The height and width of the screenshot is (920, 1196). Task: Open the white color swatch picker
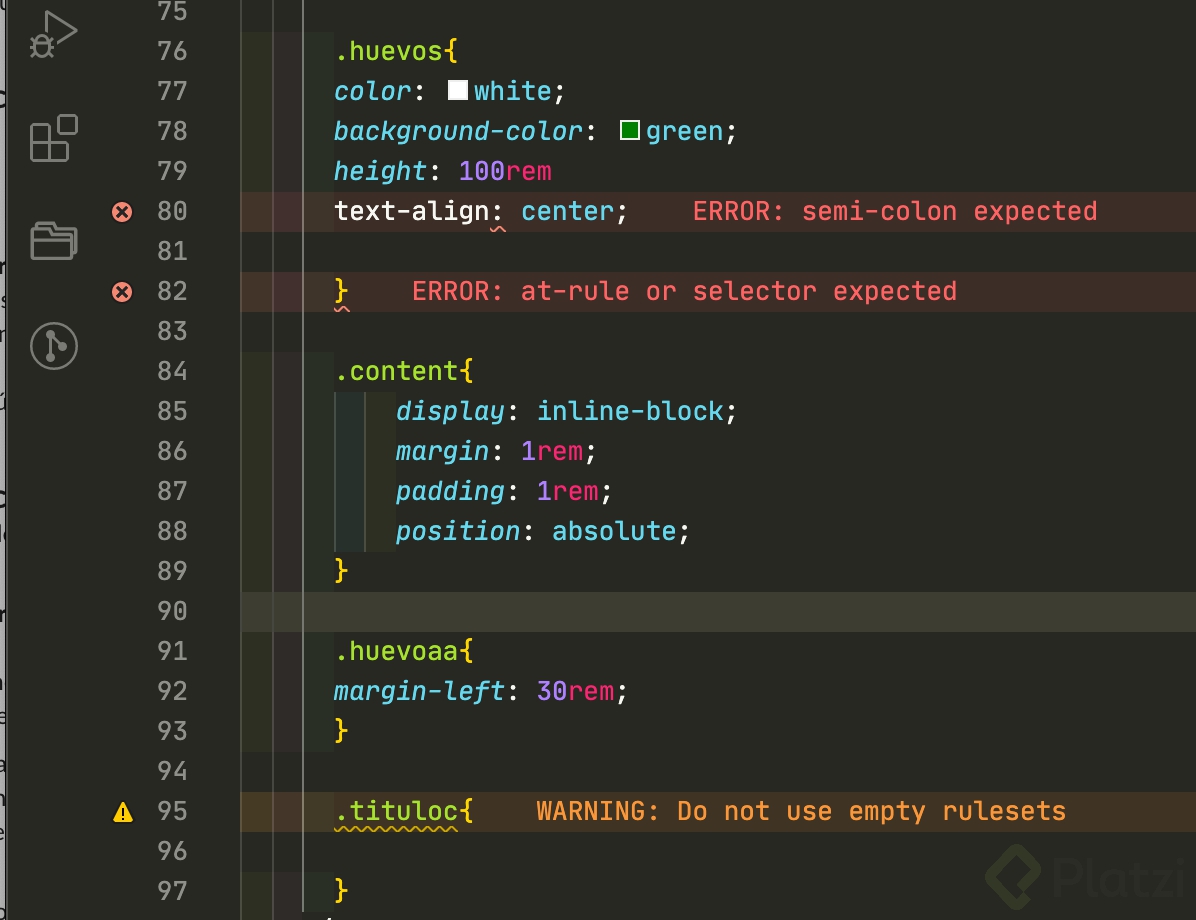pyautogui.click(x=458, y=90)
